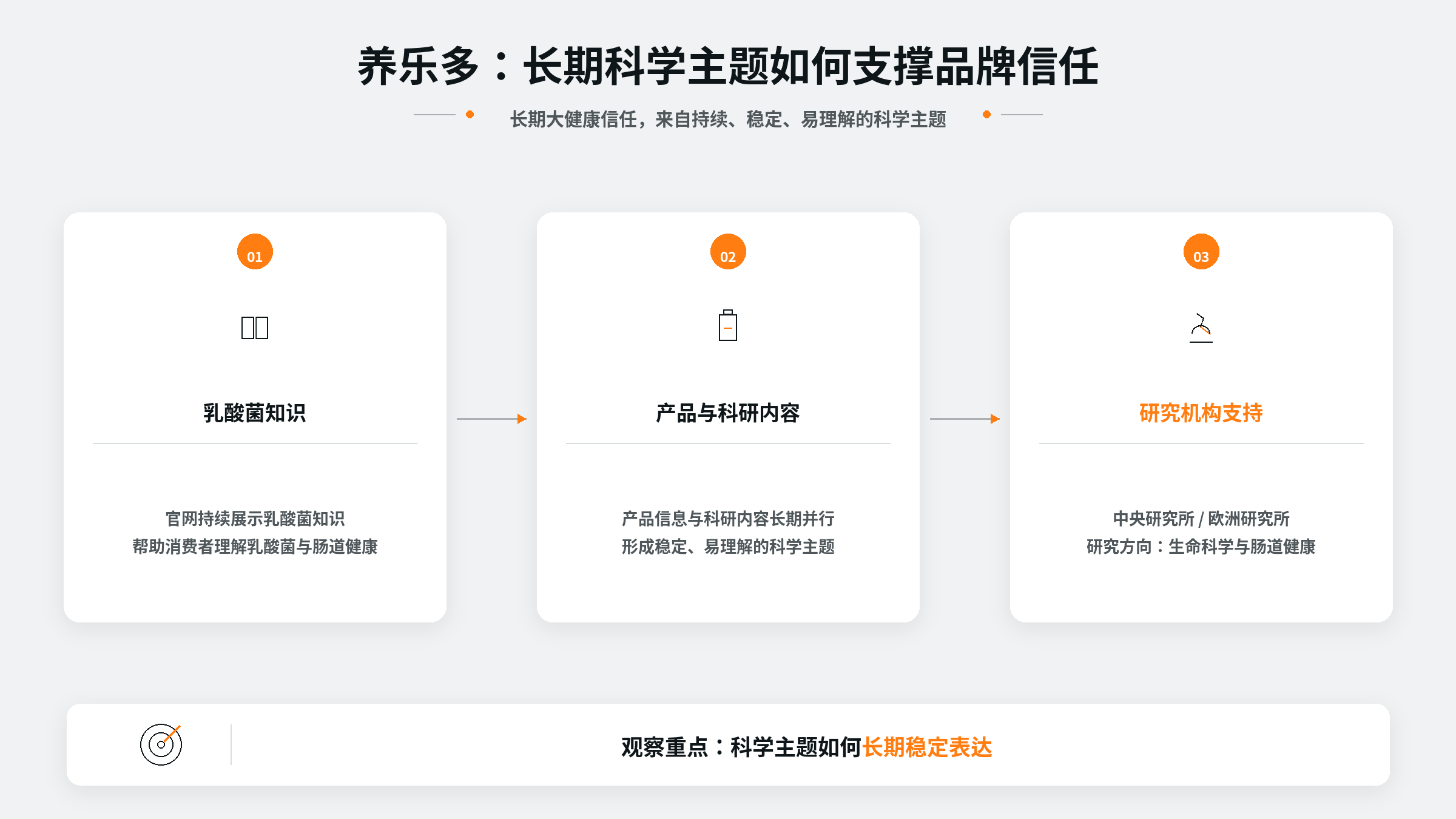The width and height of the screenshot is (1456, 819).
Task: Click the orange text 长期稳定表达
Action: (x=927, y=747)
